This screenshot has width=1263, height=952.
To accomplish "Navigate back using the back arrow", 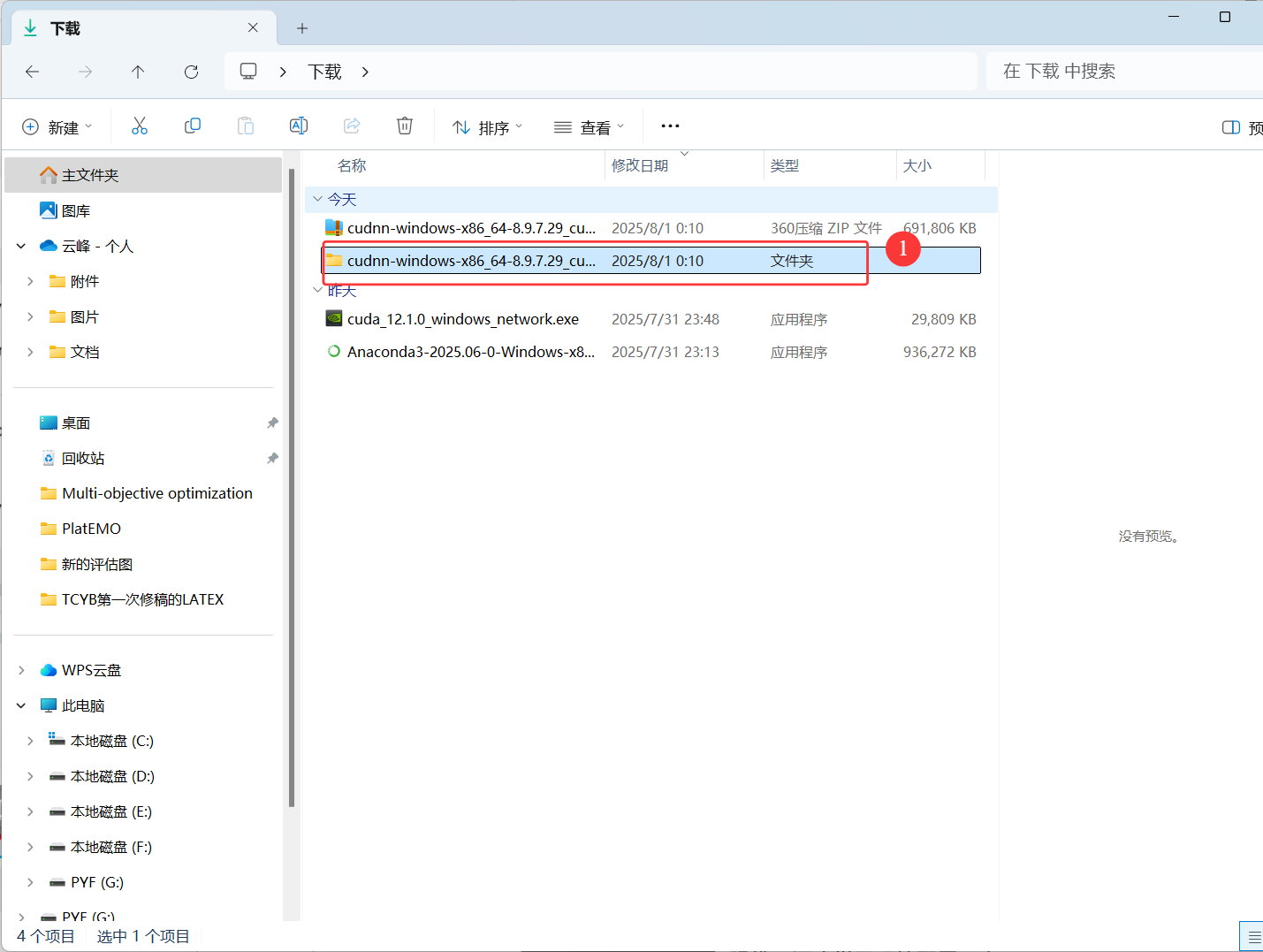I will [33, 72].
